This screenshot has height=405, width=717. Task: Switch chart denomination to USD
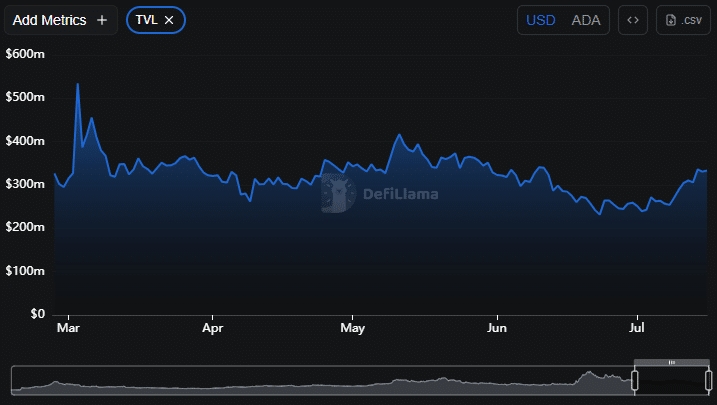[540, 20]
